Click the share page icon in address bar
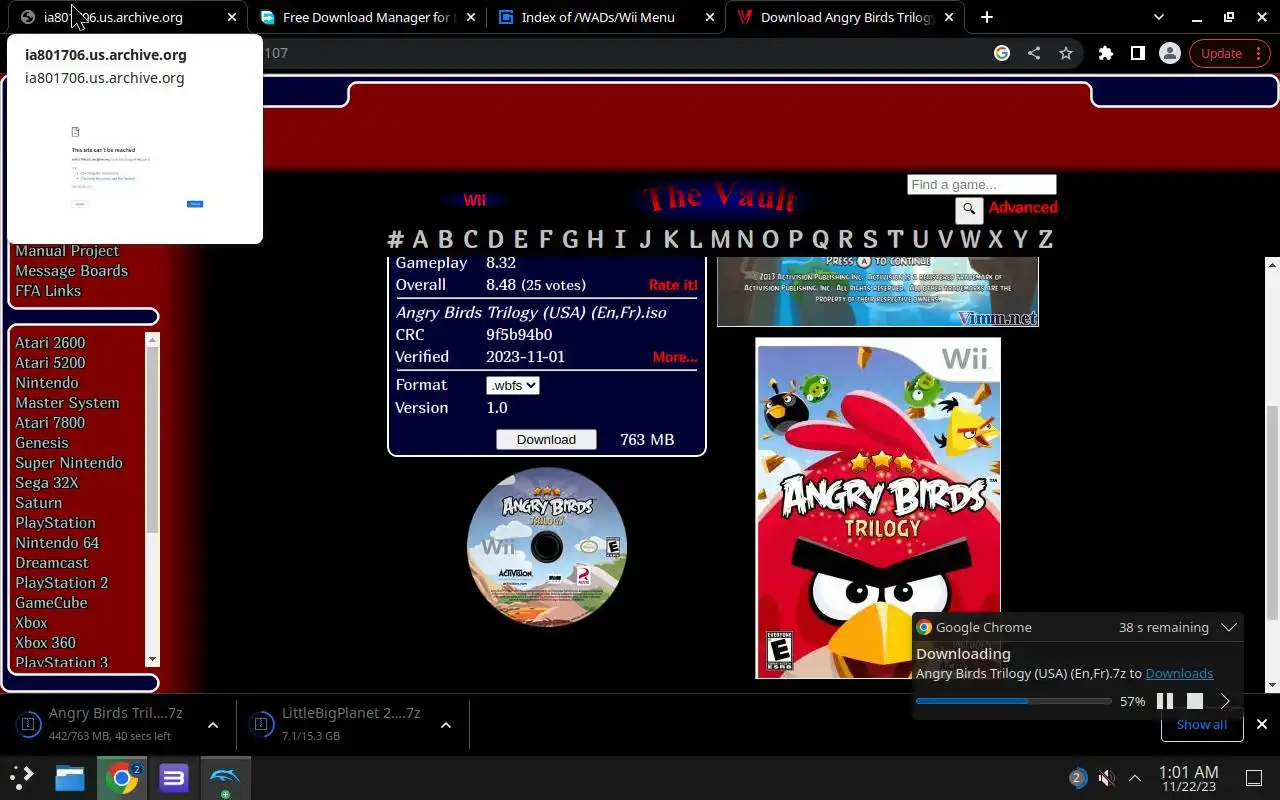Viewport: 1280px width, 800px height. coord(1034,54)
